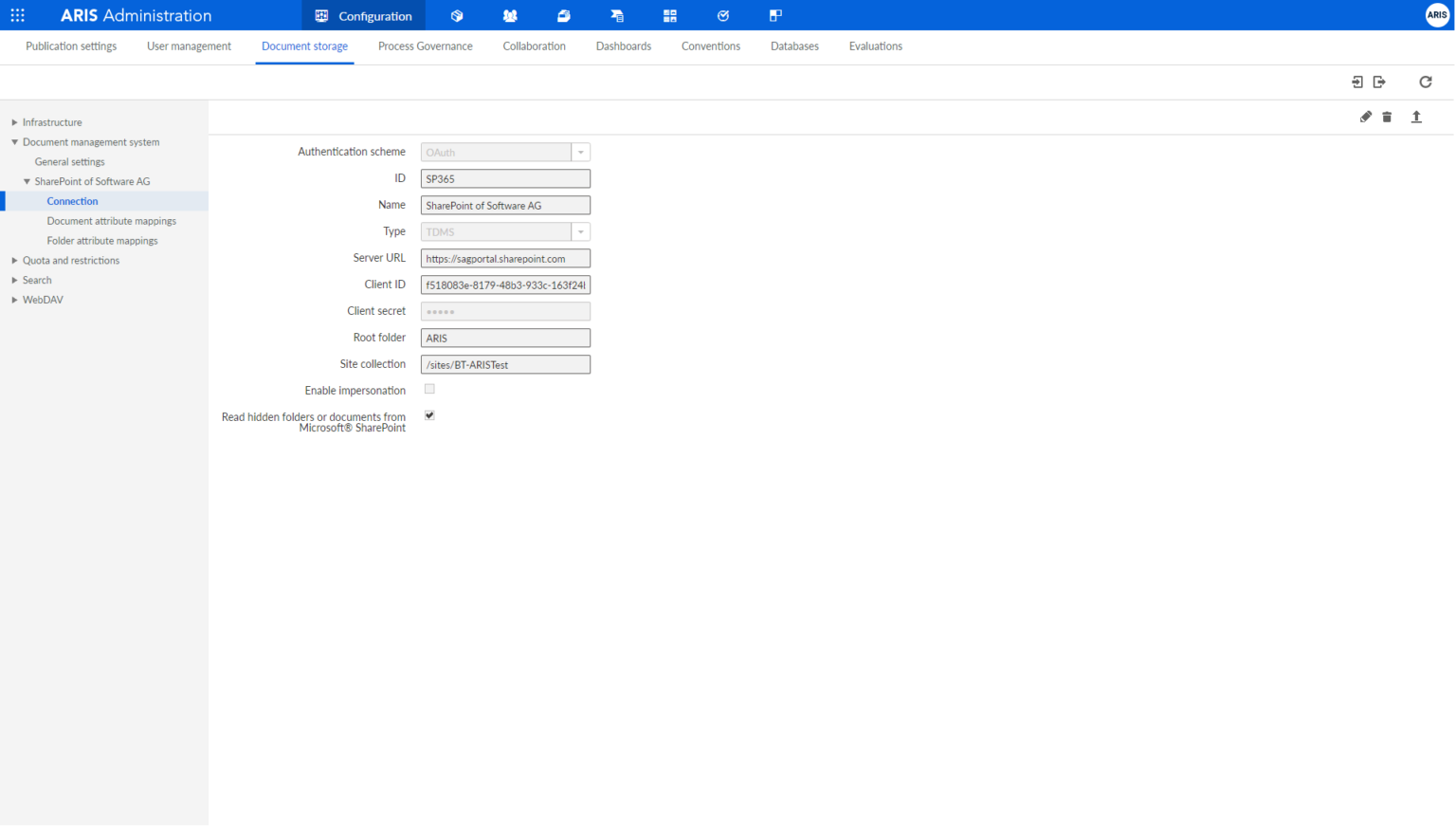Viewport: 1456px width, 826px height.
Task: Click the import configuration icon
Action: 1356,83
